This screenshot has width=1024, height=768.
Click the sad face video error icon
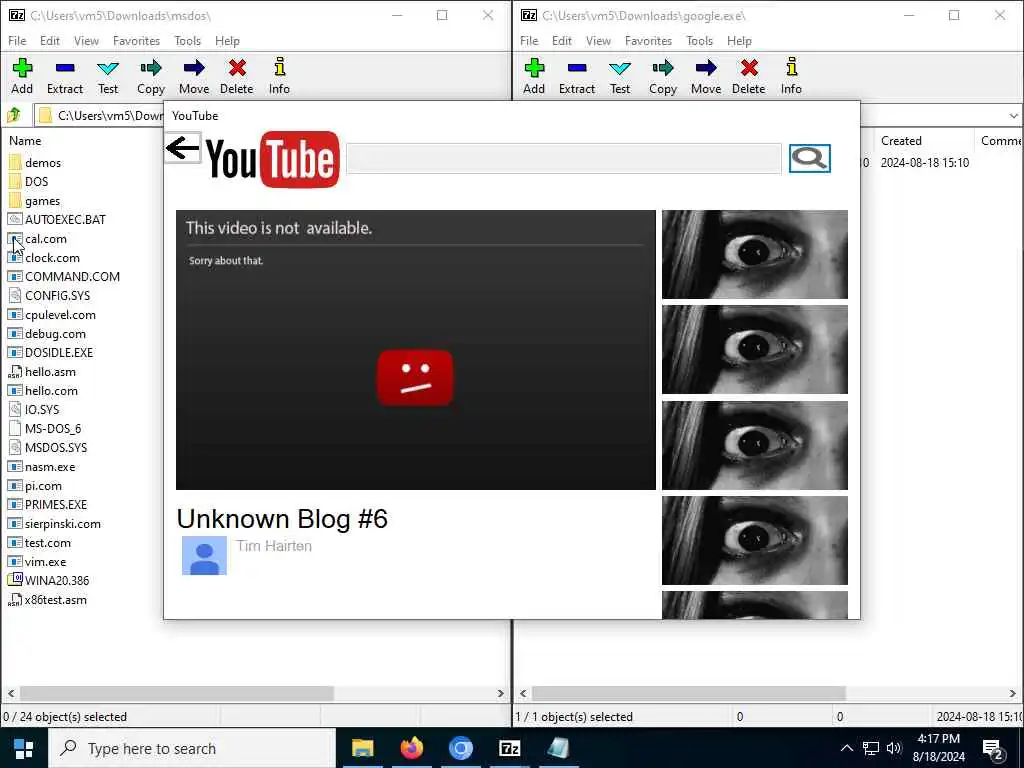(x=415, y=377)
